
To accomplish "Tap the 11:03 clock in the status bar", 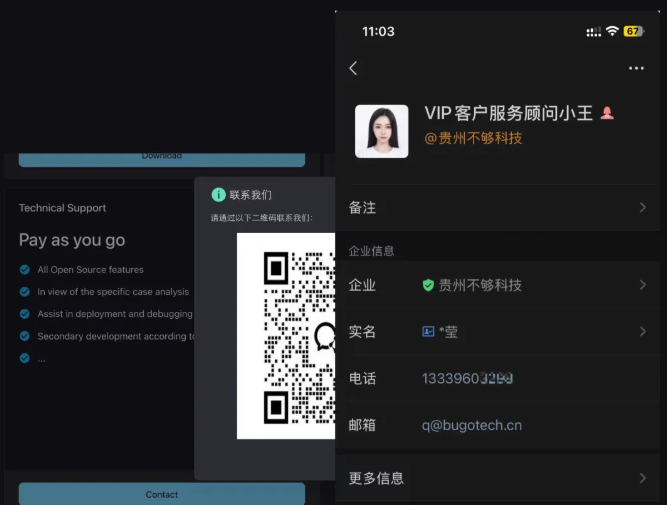I will pos(378,31).
